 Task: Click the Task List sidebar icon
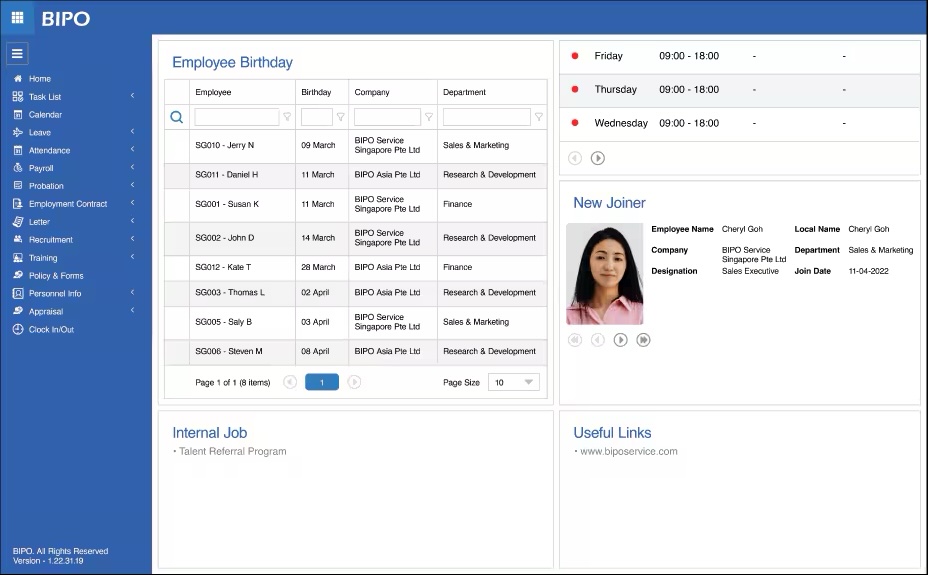pyautogui.click(x=18, y=96)
